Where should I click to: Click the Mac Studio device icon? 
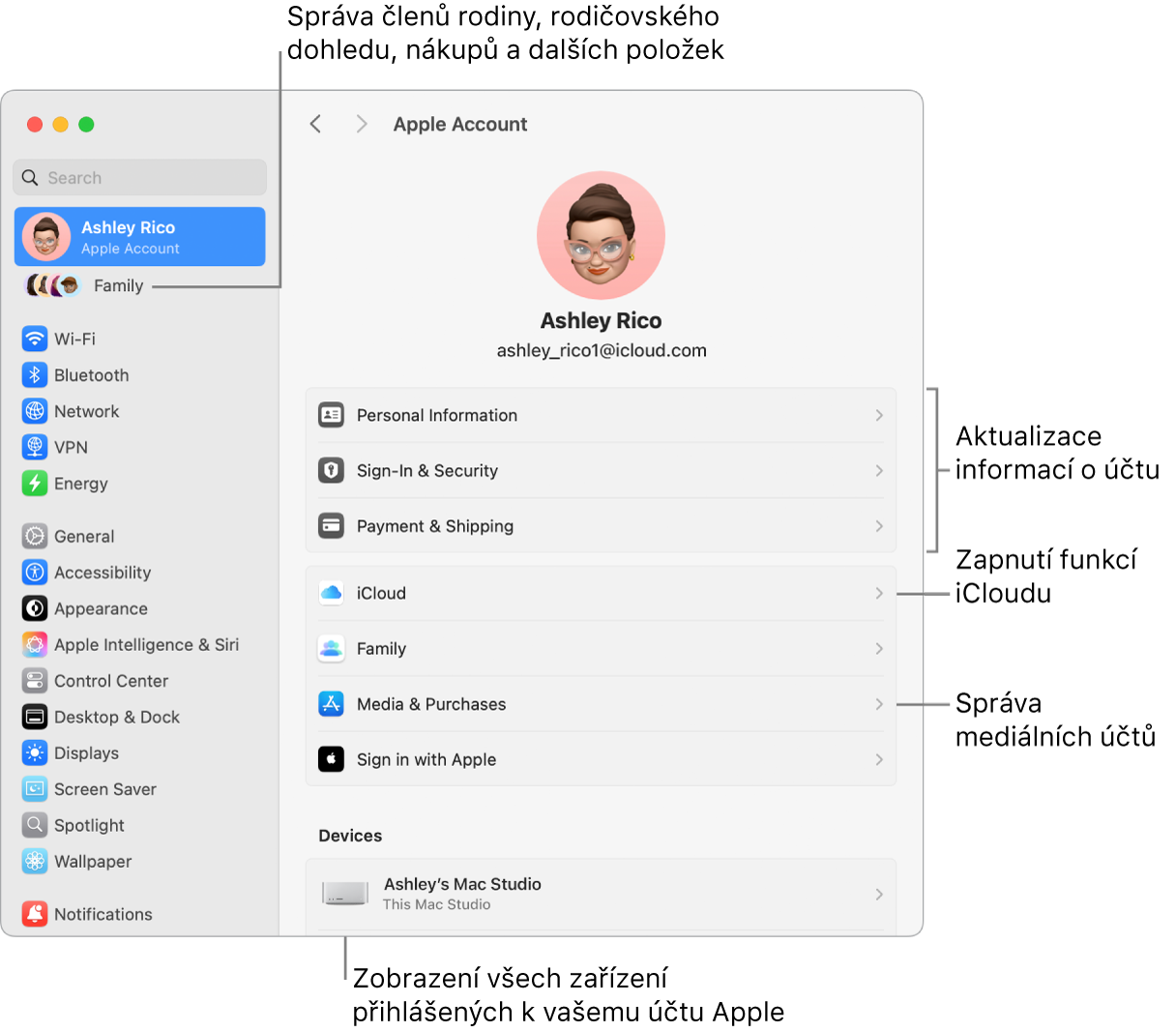(345, 893)
